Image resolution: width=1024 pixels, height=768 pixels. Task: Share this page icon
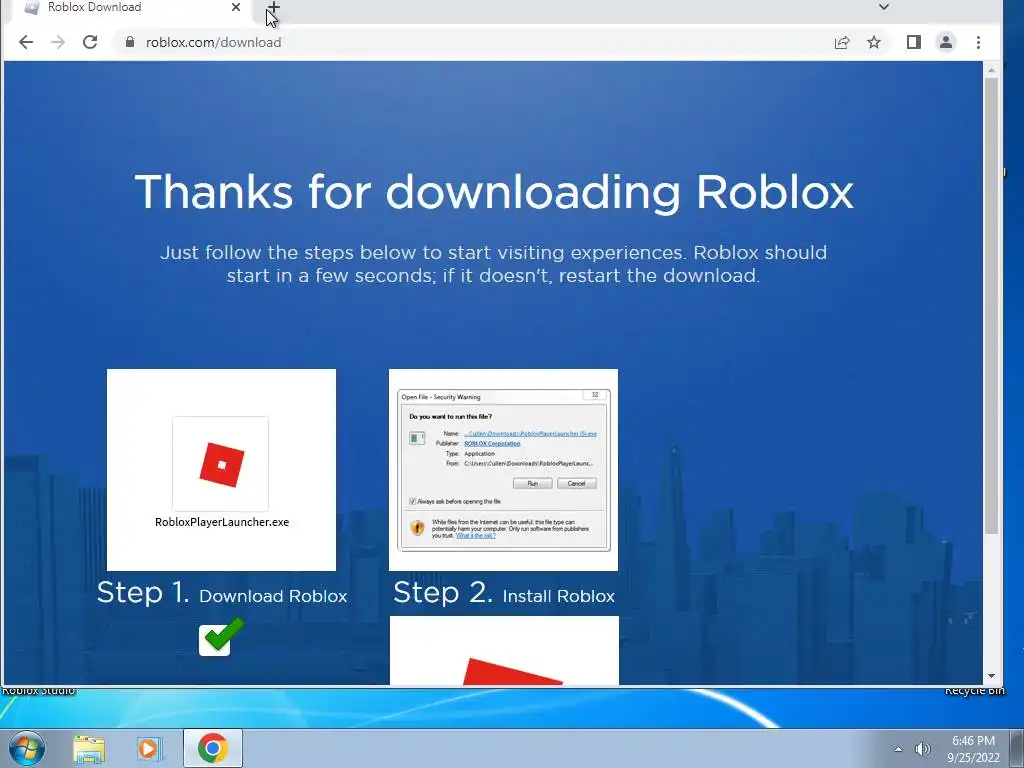tap(842, 42)
